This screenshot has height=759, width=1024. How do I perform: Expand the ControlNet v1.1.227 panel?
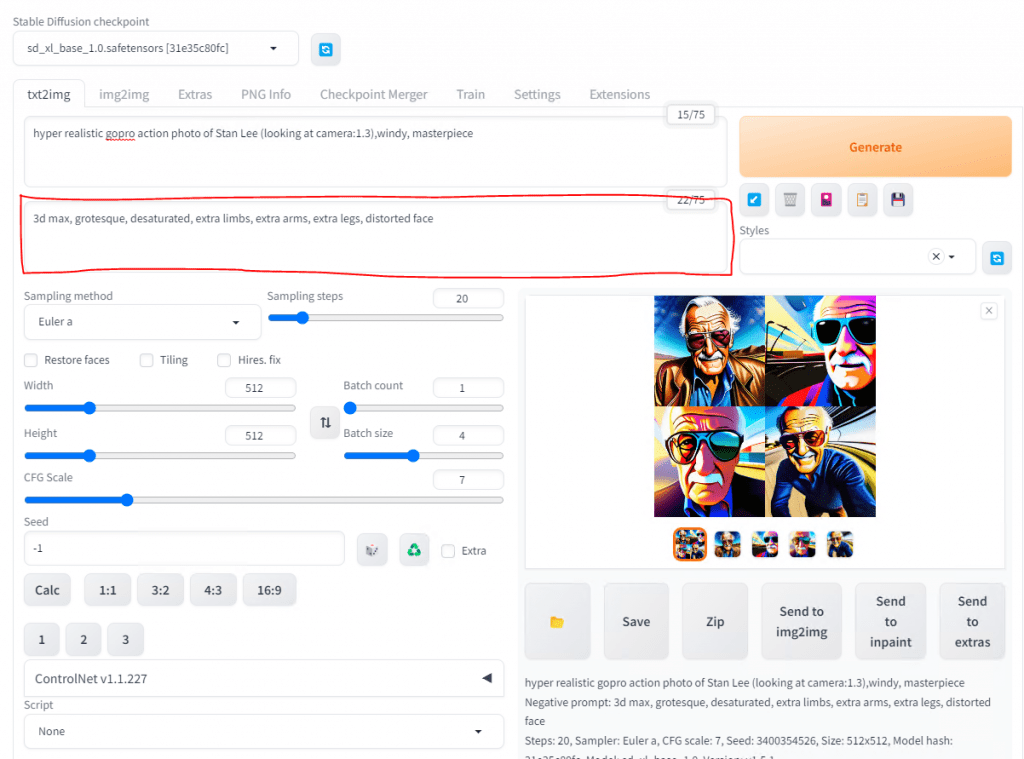tap(264, 679)
